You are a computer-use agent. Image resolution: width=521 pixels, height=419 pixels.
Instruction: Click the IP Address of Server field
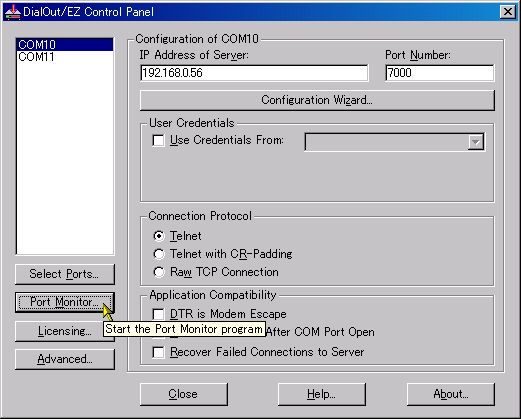[x=254, y=73]
